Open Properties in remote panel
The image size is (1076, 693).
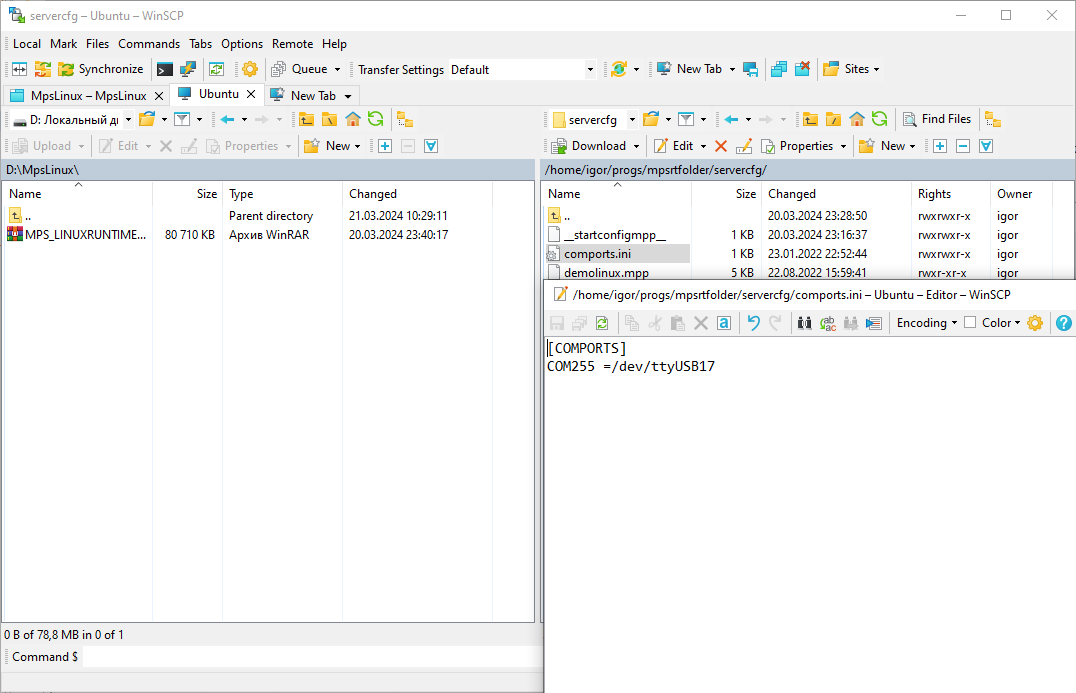(x=796, y=146)
